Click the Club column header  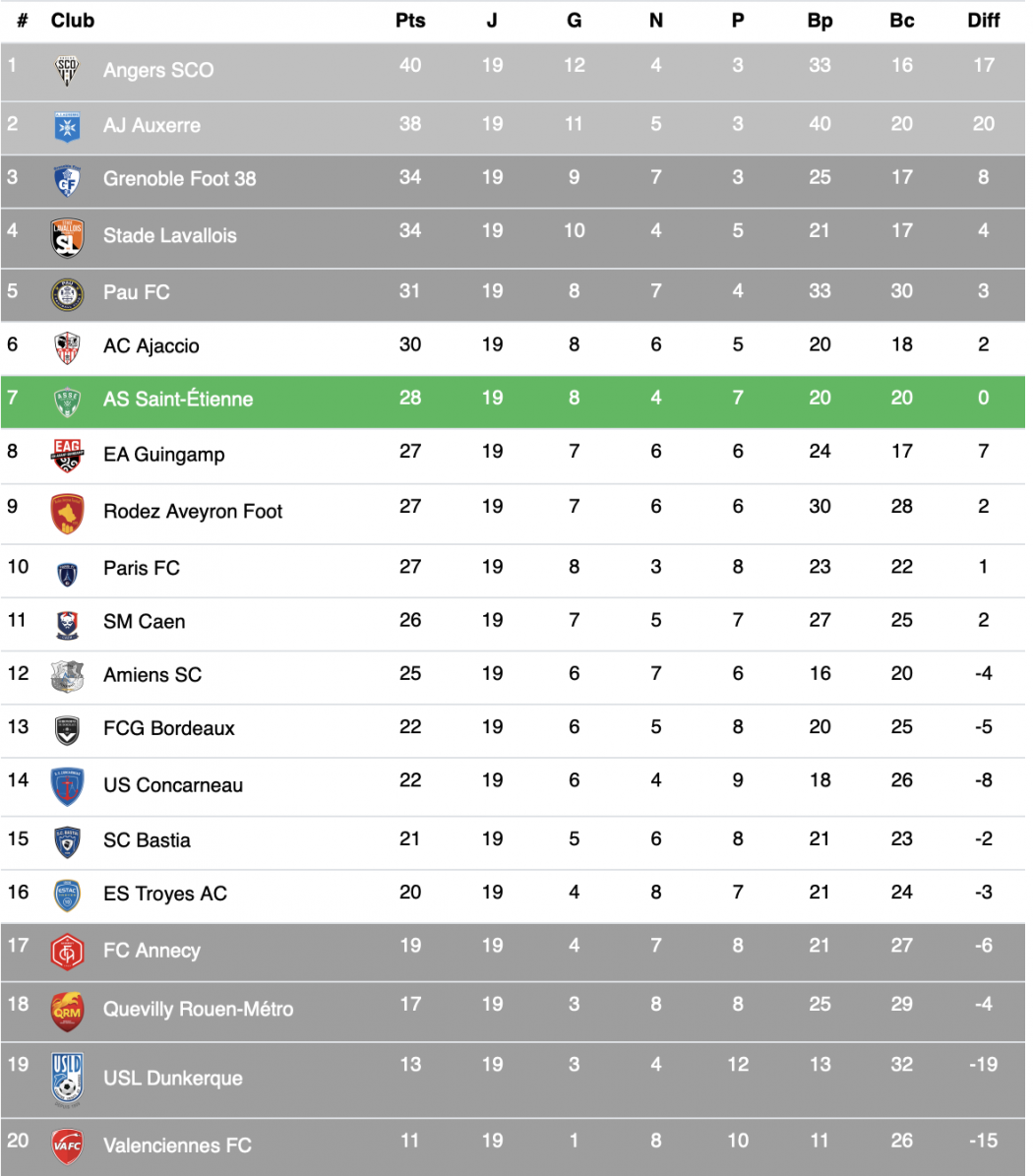[73, 21]
